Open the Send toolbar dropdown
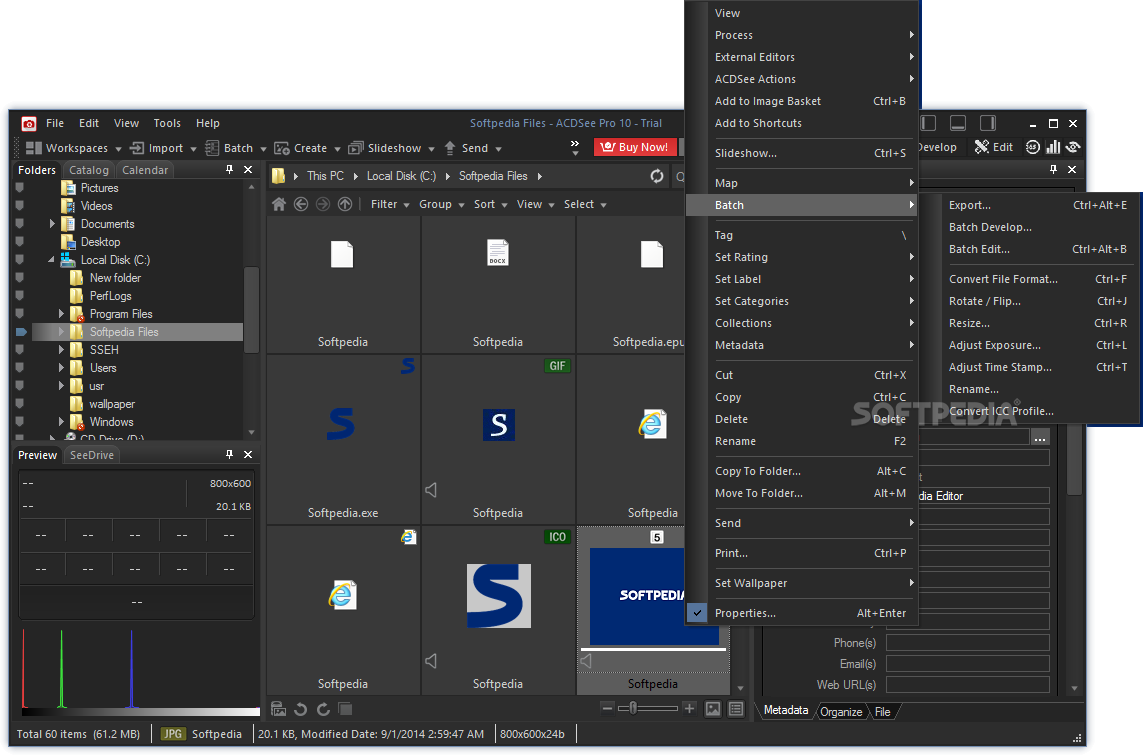Screen dimensions: 1143x755 (x=472, y=148)
